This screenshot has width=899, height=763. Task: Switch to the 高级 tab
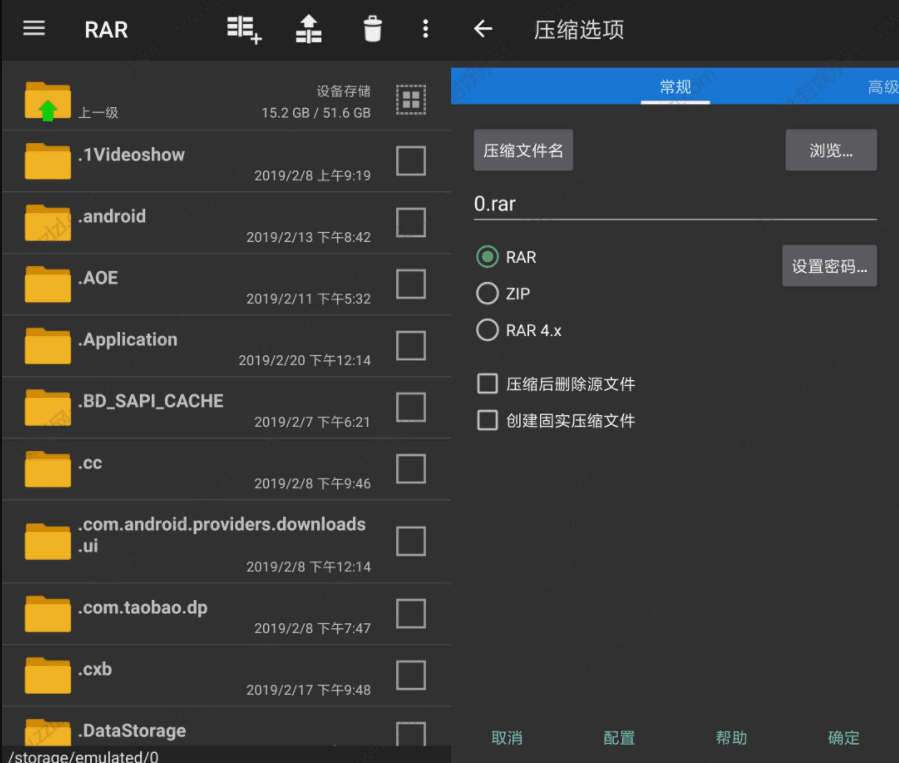(x=881, y=87)
